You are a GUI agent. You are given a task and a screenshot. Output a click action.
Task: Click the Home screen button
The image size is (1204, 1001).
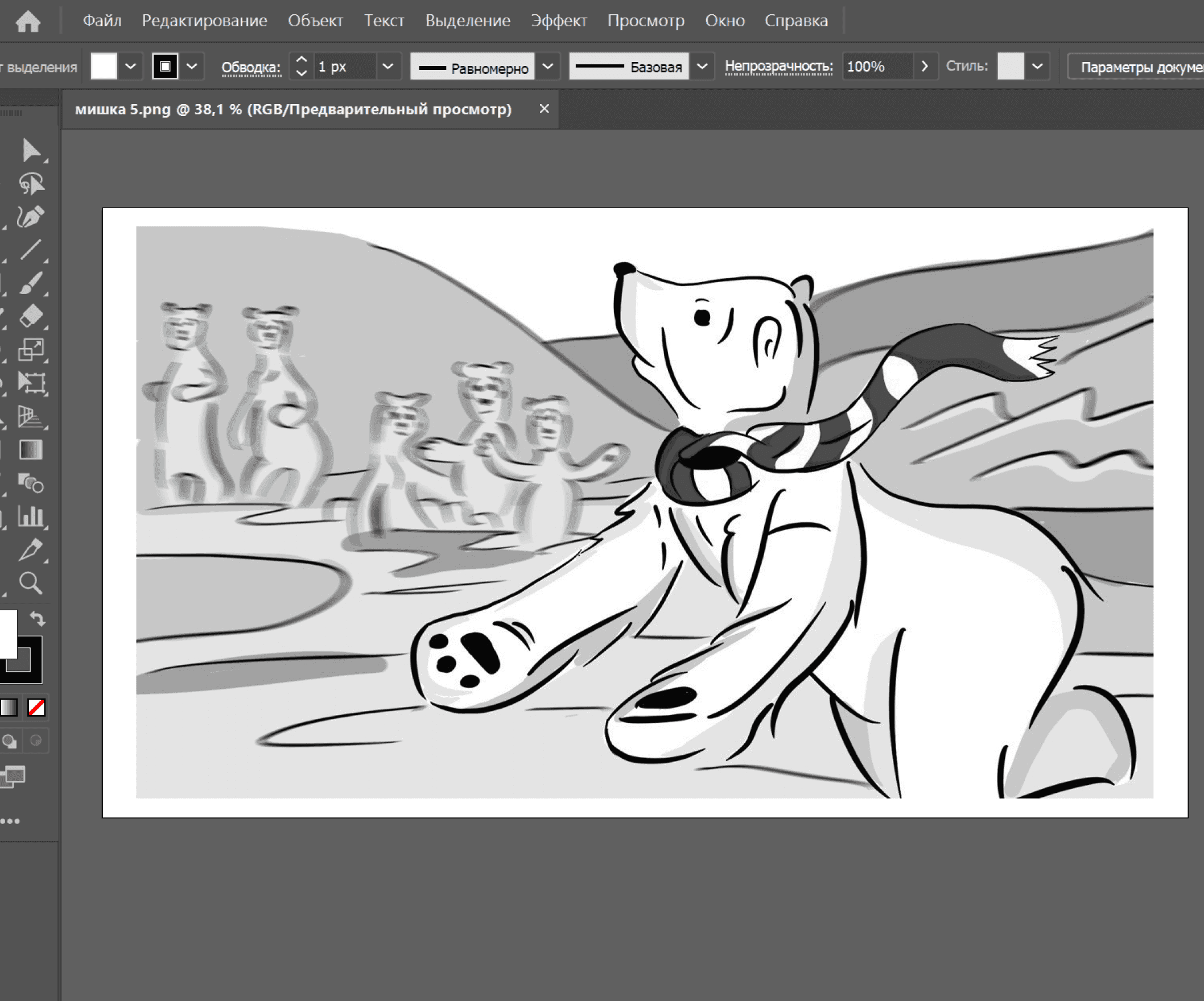[27, 21]
